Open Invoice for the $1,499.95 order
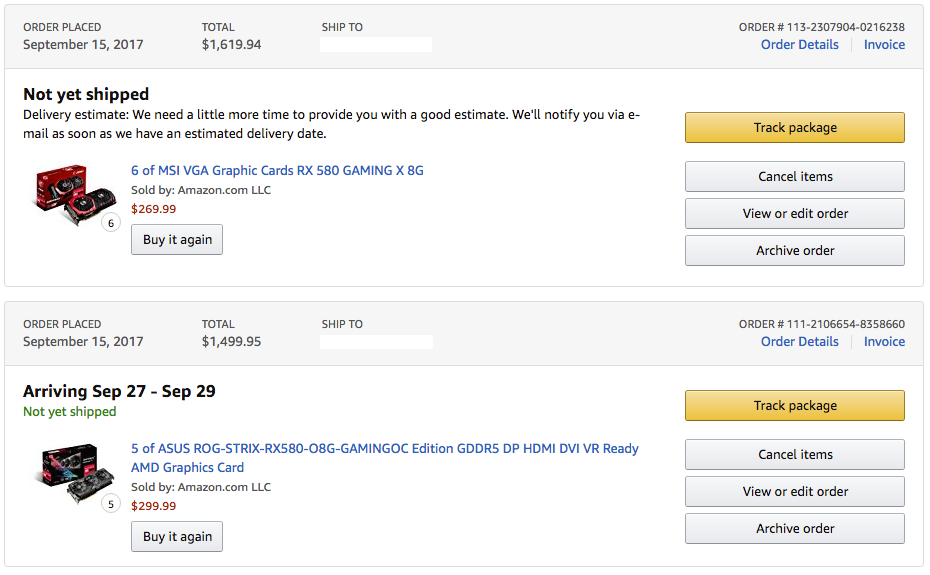 pos(884,342)
